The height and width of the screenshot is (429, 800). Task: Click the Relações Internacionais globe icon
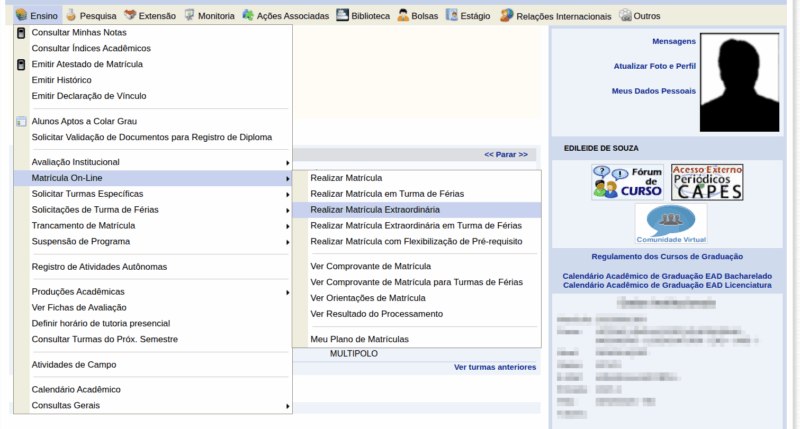(x=507, y=16)
